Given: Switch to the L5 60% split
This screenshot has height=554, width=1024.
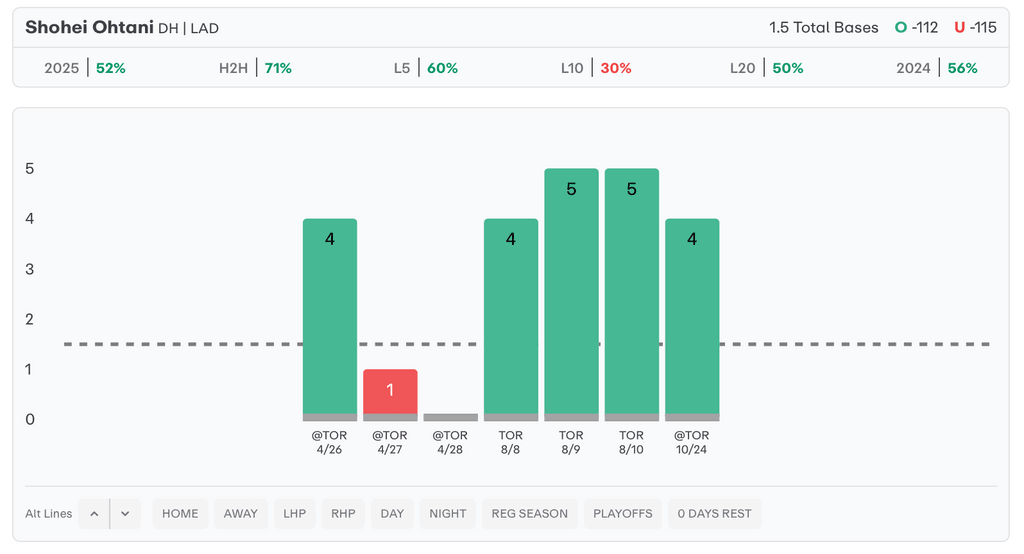Looking at the screenshot, I should pos(425,68).
